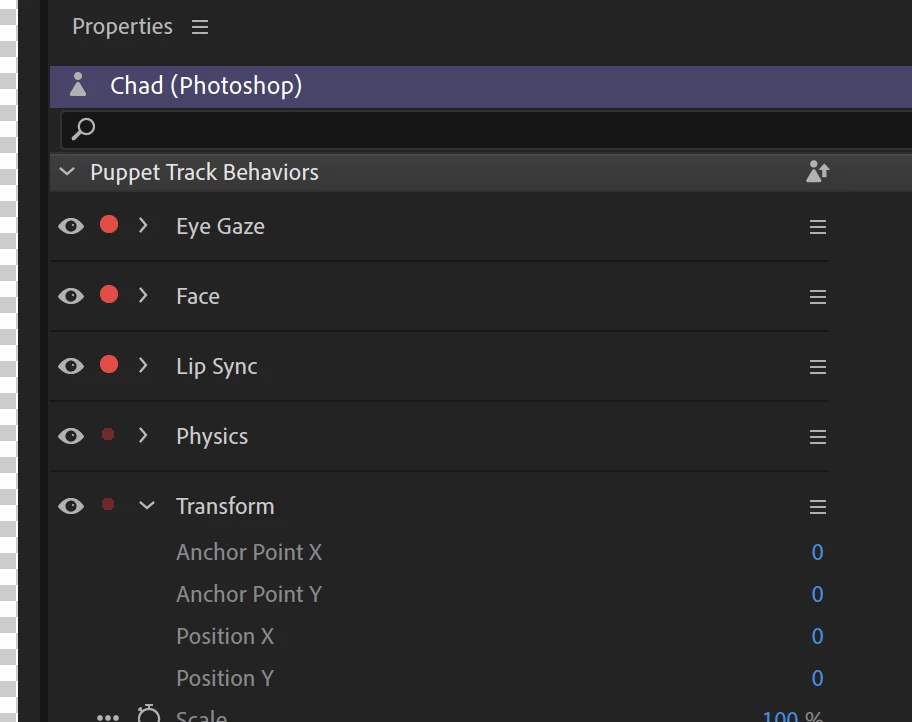Open the Physics behavior options menu

click(x=818, y=437)
